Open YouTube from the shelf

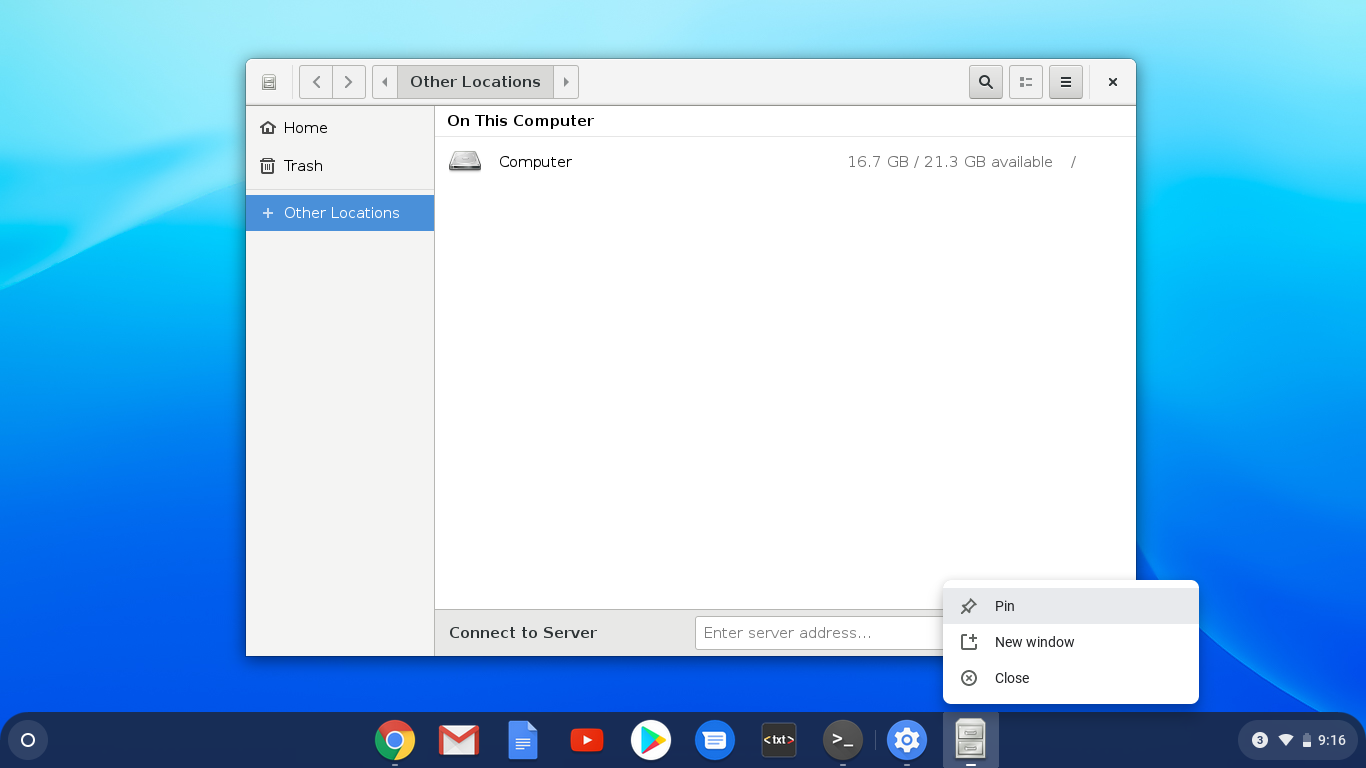tap(587, 740)
